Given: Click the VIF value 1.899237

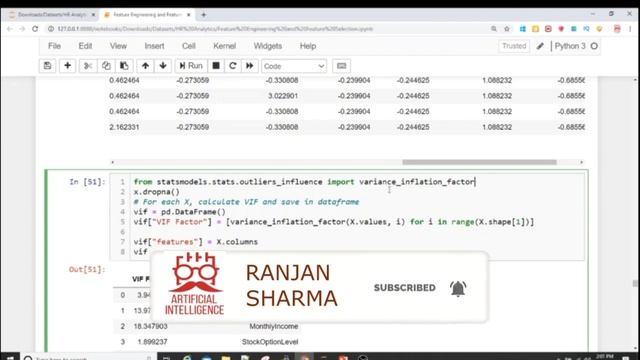Looking at the screenshot, I should pyautogui.click(x=152, y=342).
